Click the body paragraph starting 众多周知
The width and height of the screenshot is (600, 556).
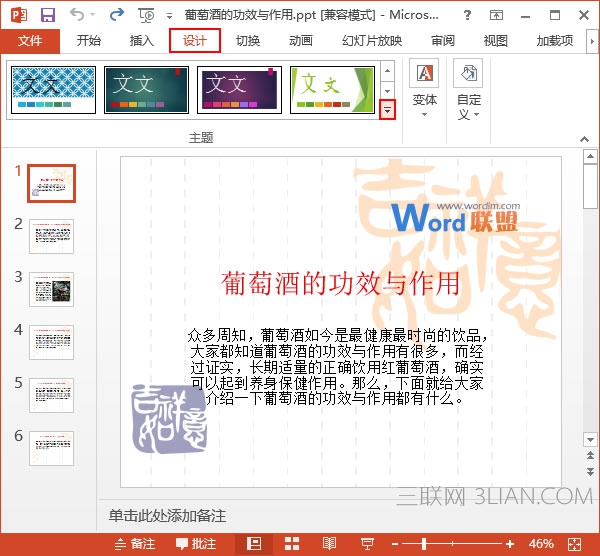pyautogui.click(x=337, y=367)
